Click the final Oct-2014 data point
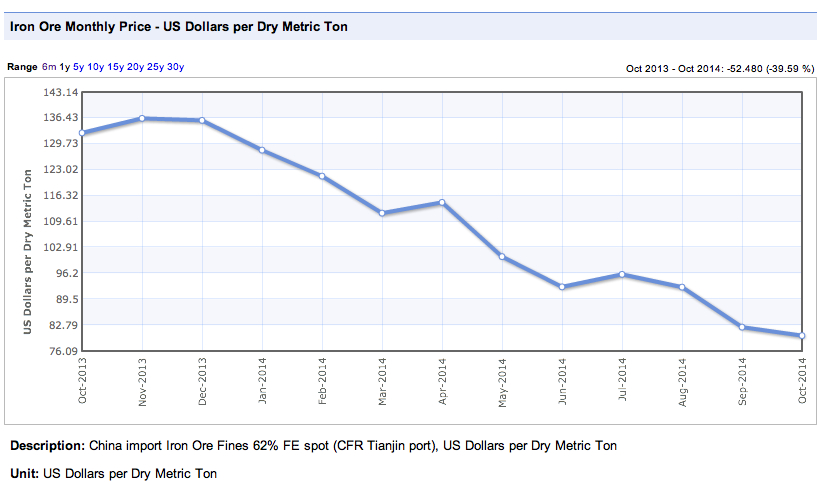 802,336
